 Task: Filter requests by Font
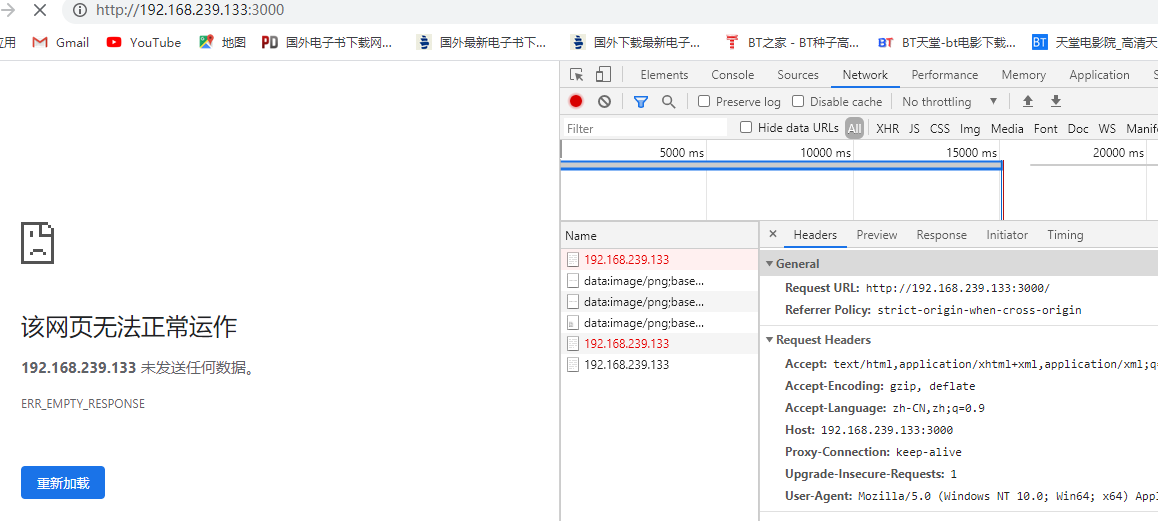1045,129
